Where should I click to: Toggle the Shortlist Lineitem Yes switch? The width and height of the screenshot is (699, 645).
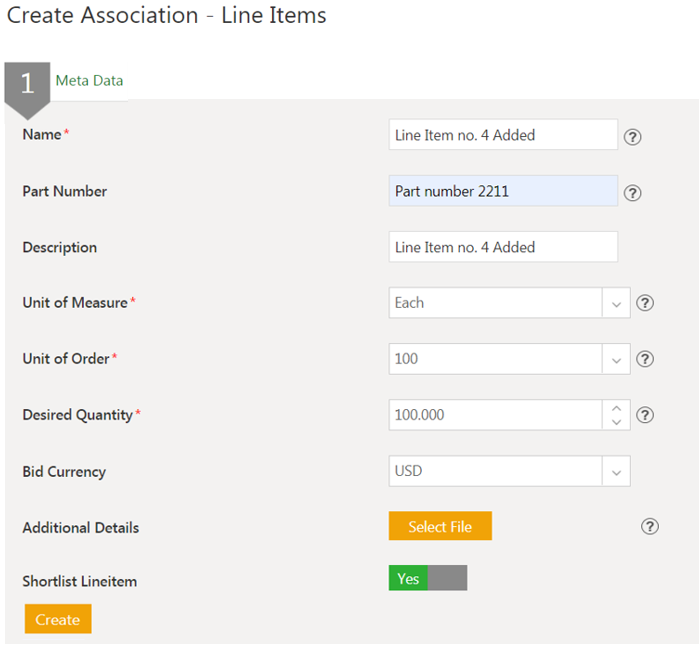pos(427,578)
